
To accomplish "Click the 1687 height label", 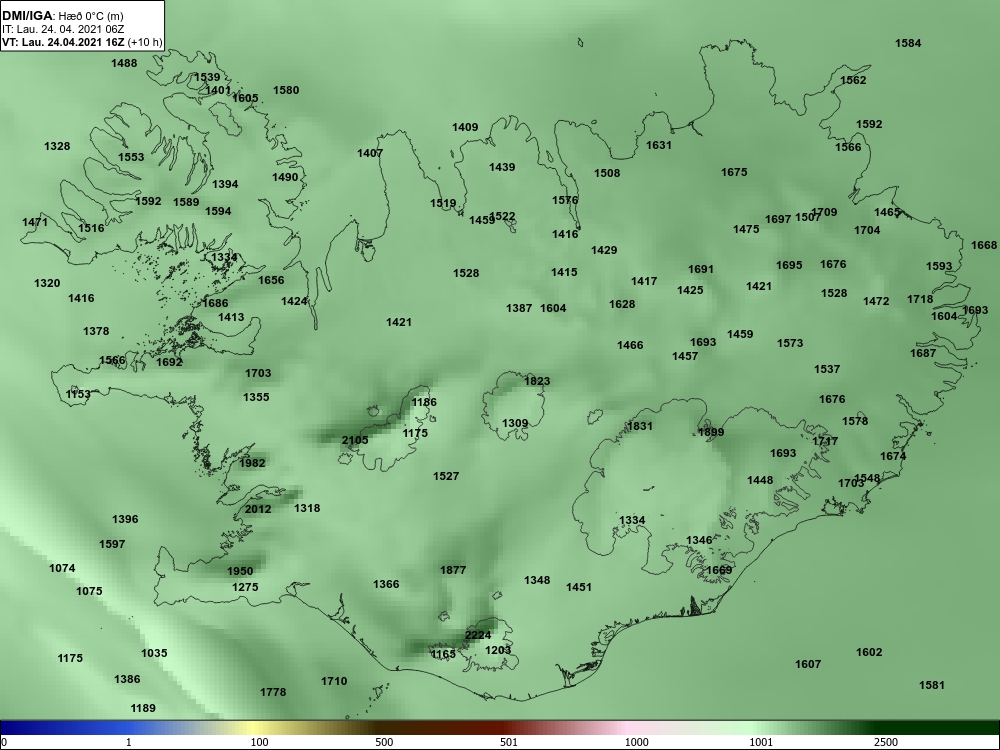I will (x=923, y=353).
